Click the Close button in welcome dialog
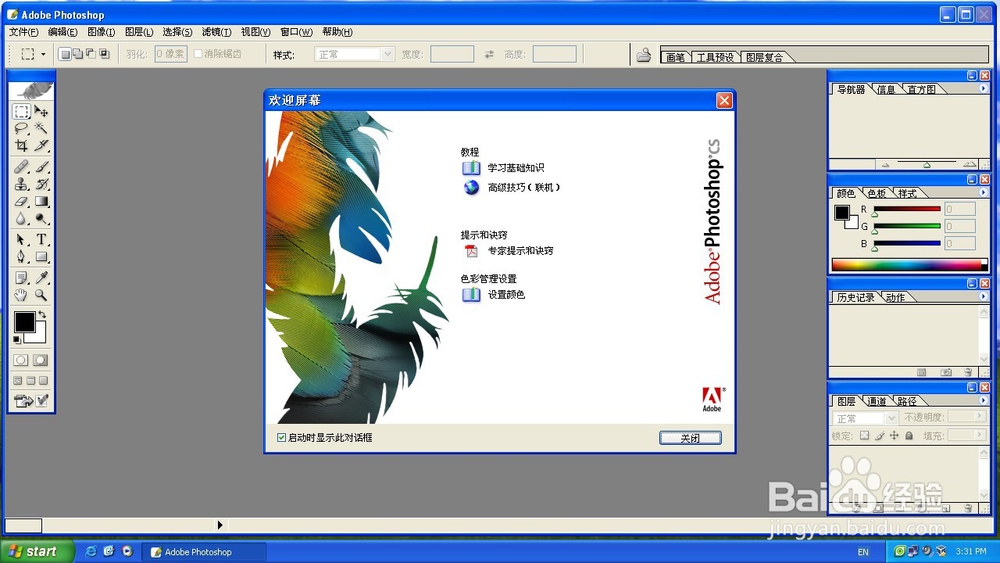This screenshot has width=1000, height=563. point(690,438)
